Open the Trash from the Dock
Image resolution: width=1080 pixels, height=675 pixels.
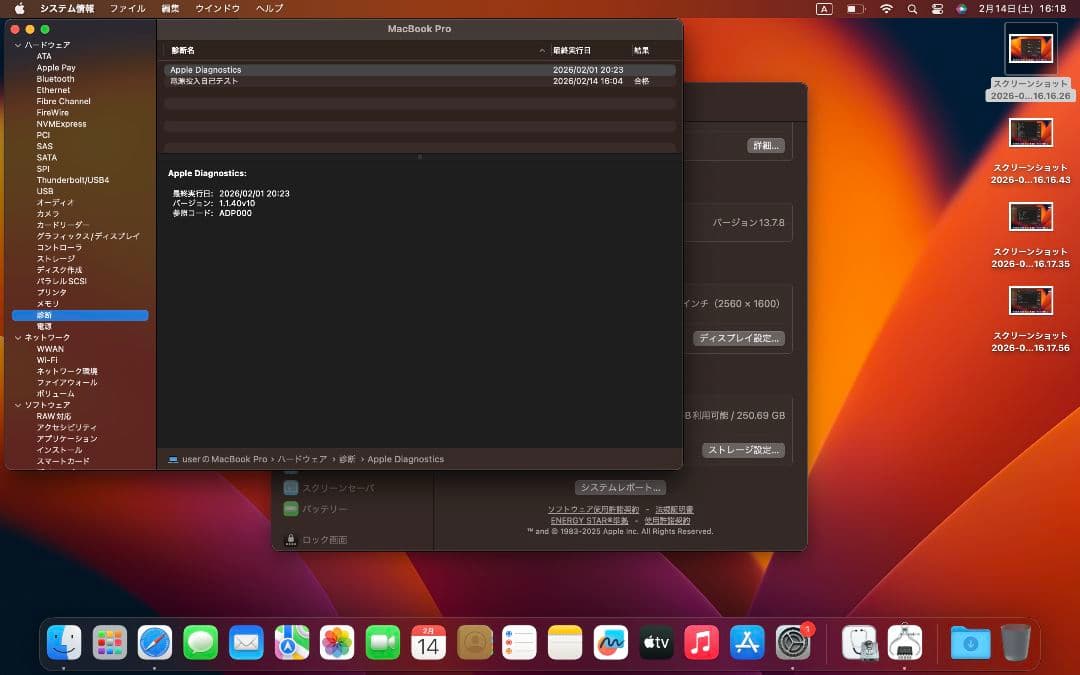[1015, 643]
